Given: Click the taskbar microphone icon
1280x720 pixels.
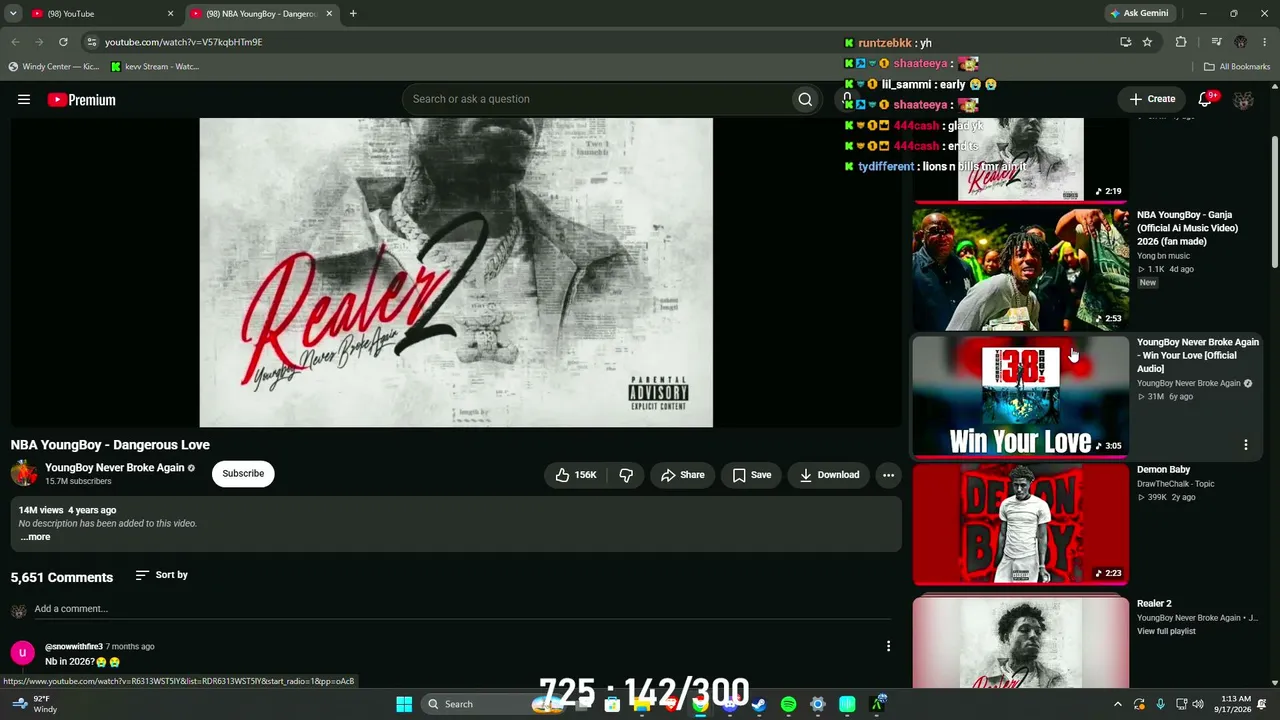Looking at the screenshot, I should pos(1160,704).
